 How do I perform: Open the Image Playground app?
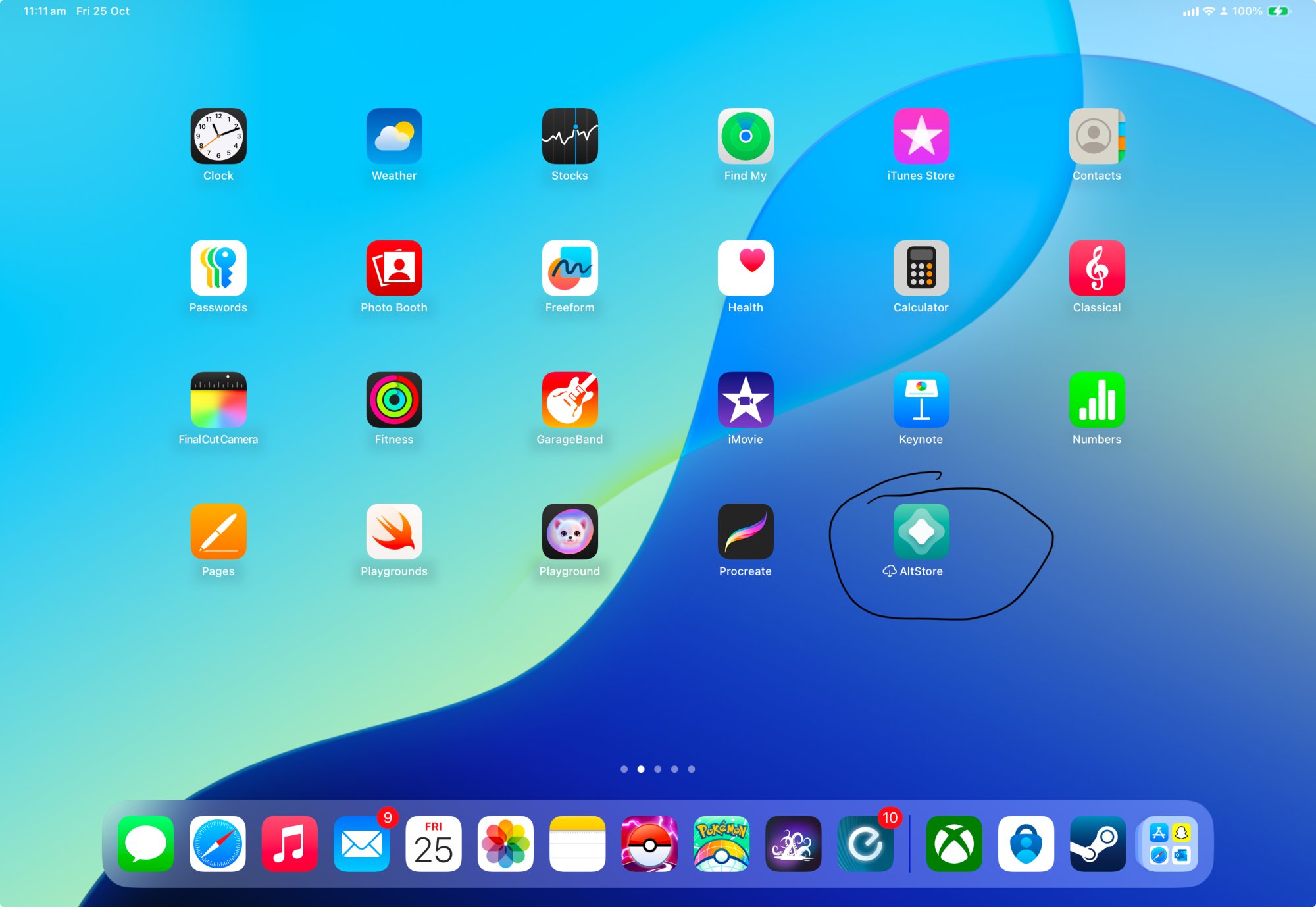(x=569, y=531)
